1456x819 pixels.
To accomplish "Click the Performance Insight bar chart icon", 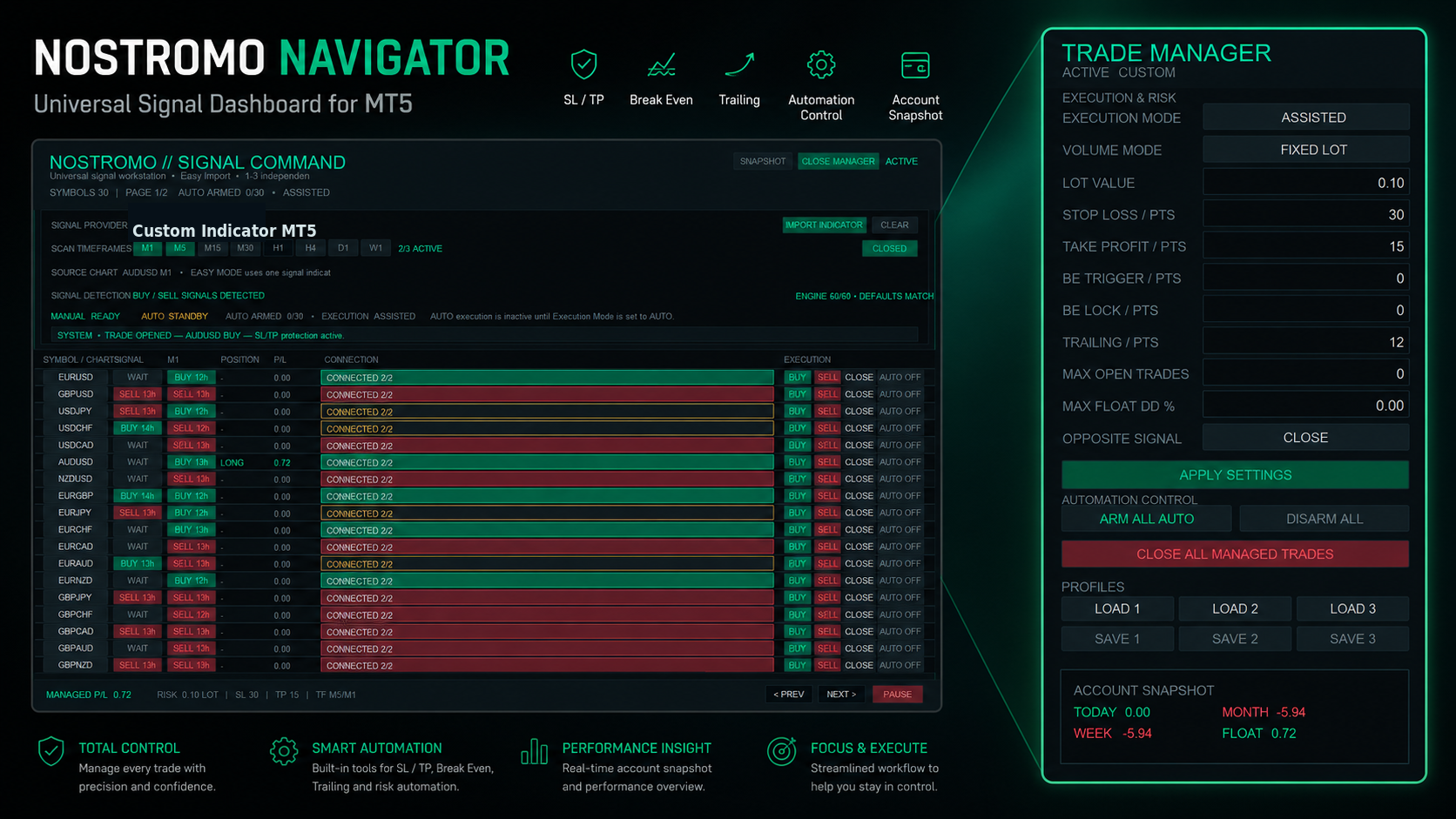I will (x=534, y=751).
